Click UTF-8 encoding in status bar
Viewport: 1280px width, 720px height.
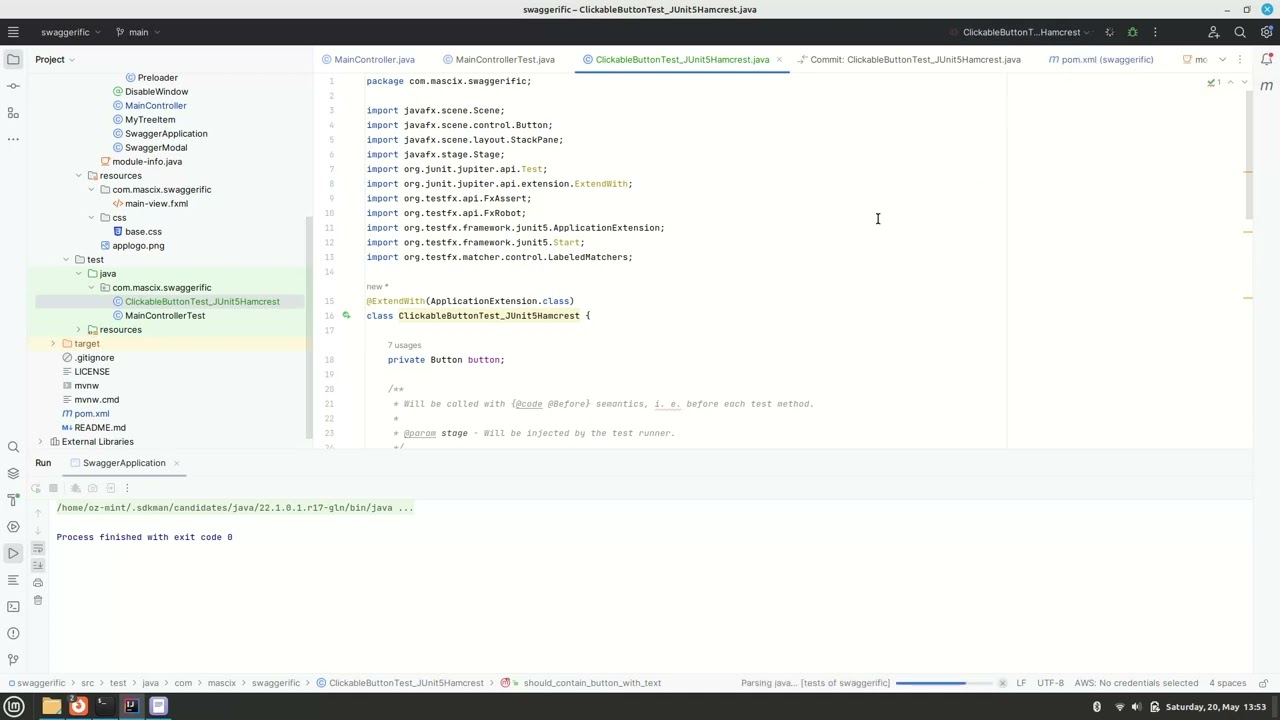[1050, 683]
